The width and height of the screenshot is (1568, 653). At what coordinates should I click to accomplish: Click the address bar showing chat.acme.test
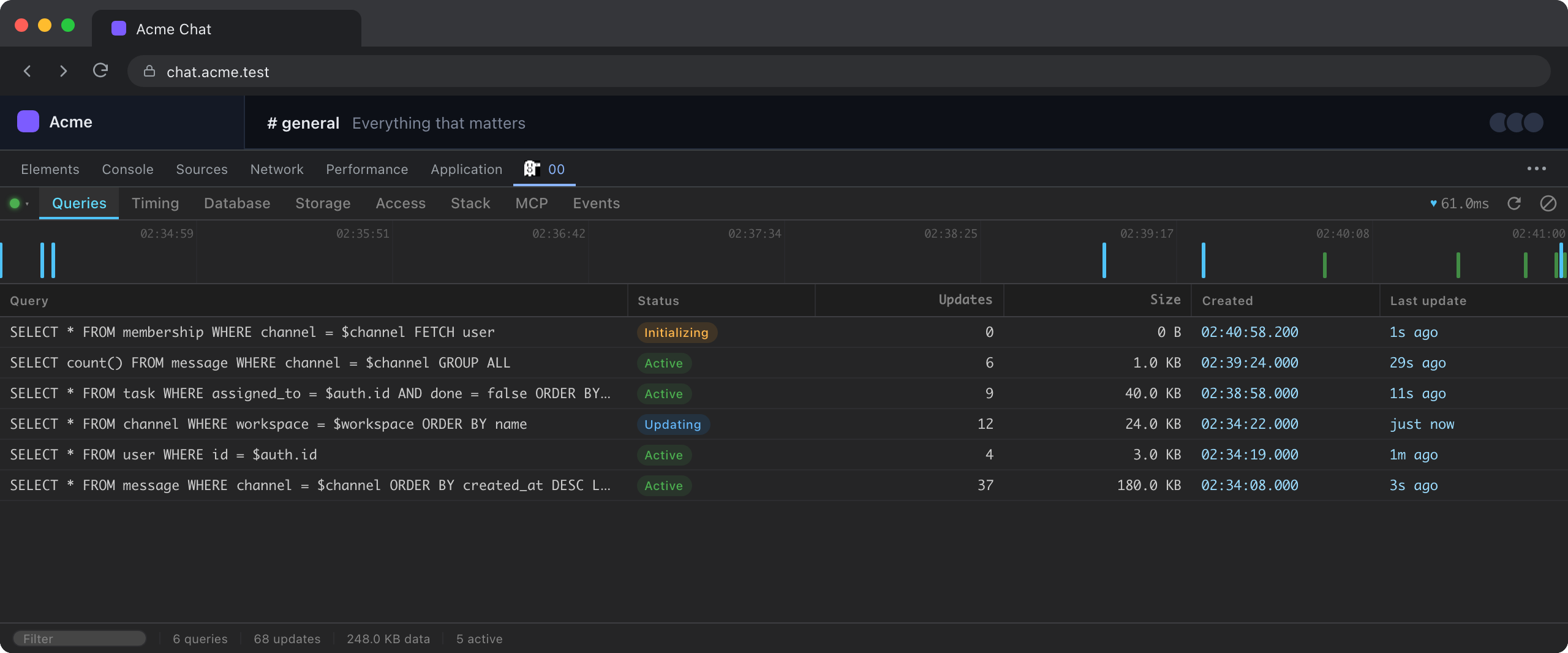(839, 71)
